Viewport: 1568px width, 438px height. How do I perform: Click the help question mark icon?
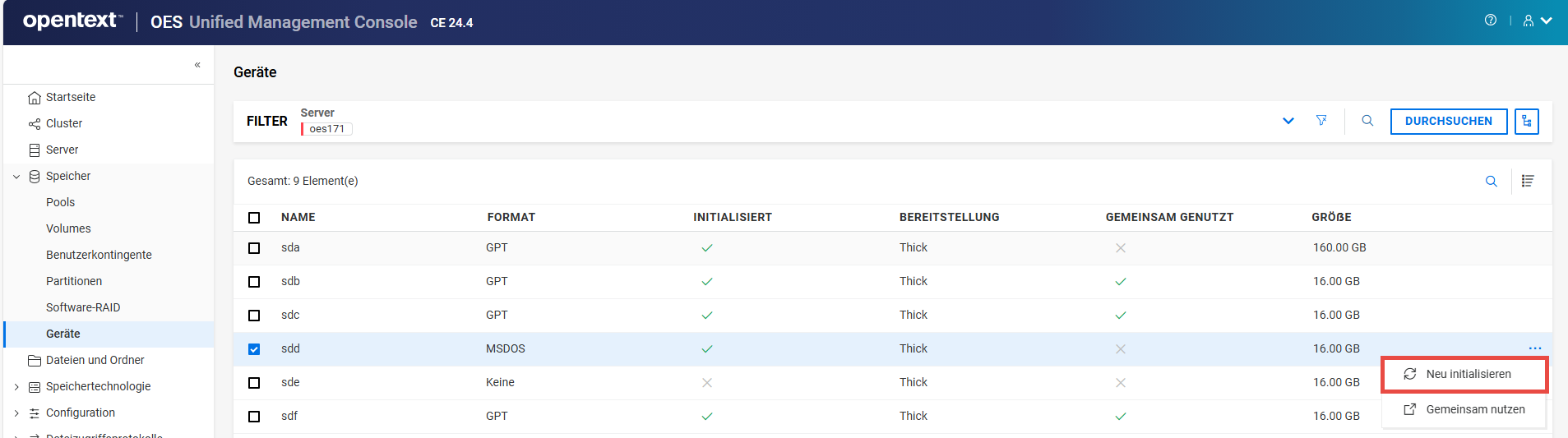tap(1490, 21)
